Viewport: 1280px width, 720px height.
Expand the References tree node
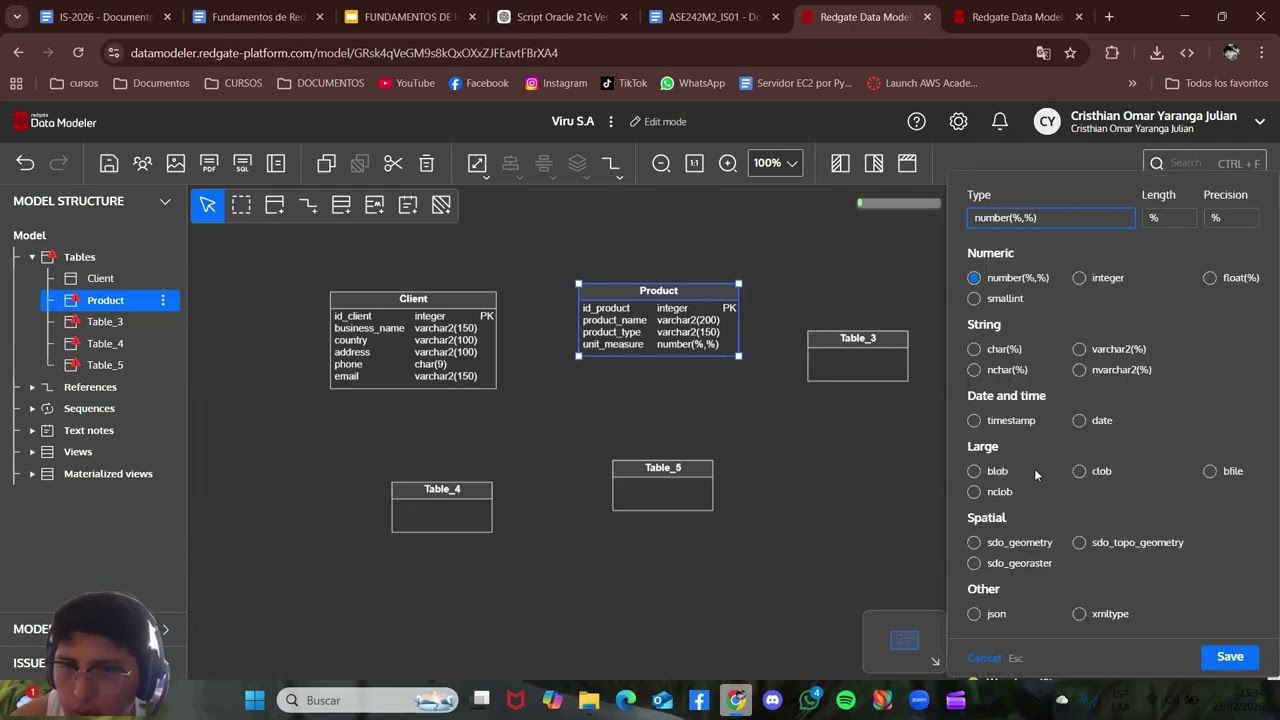tap(32, 387)
